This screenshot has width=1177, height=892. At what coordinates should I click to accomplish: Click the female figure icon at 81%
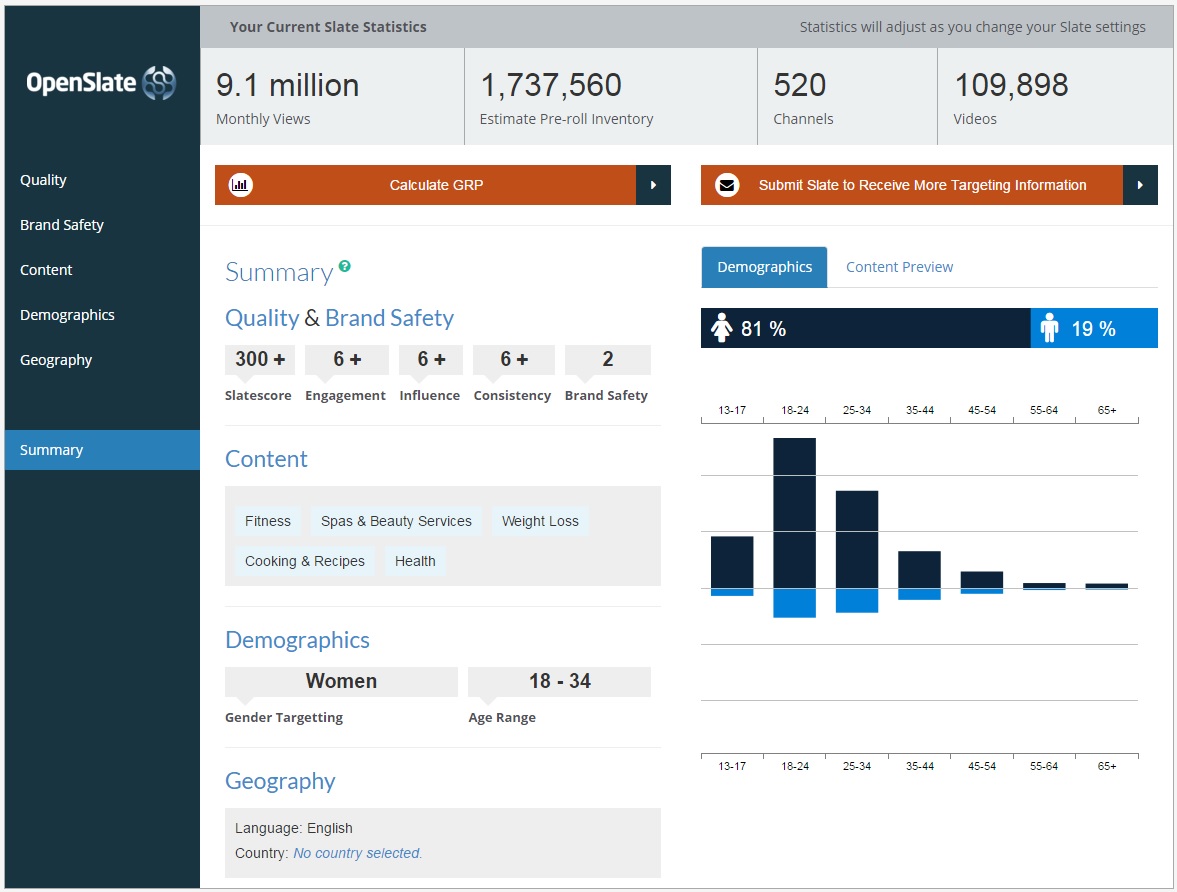[721, 328]
